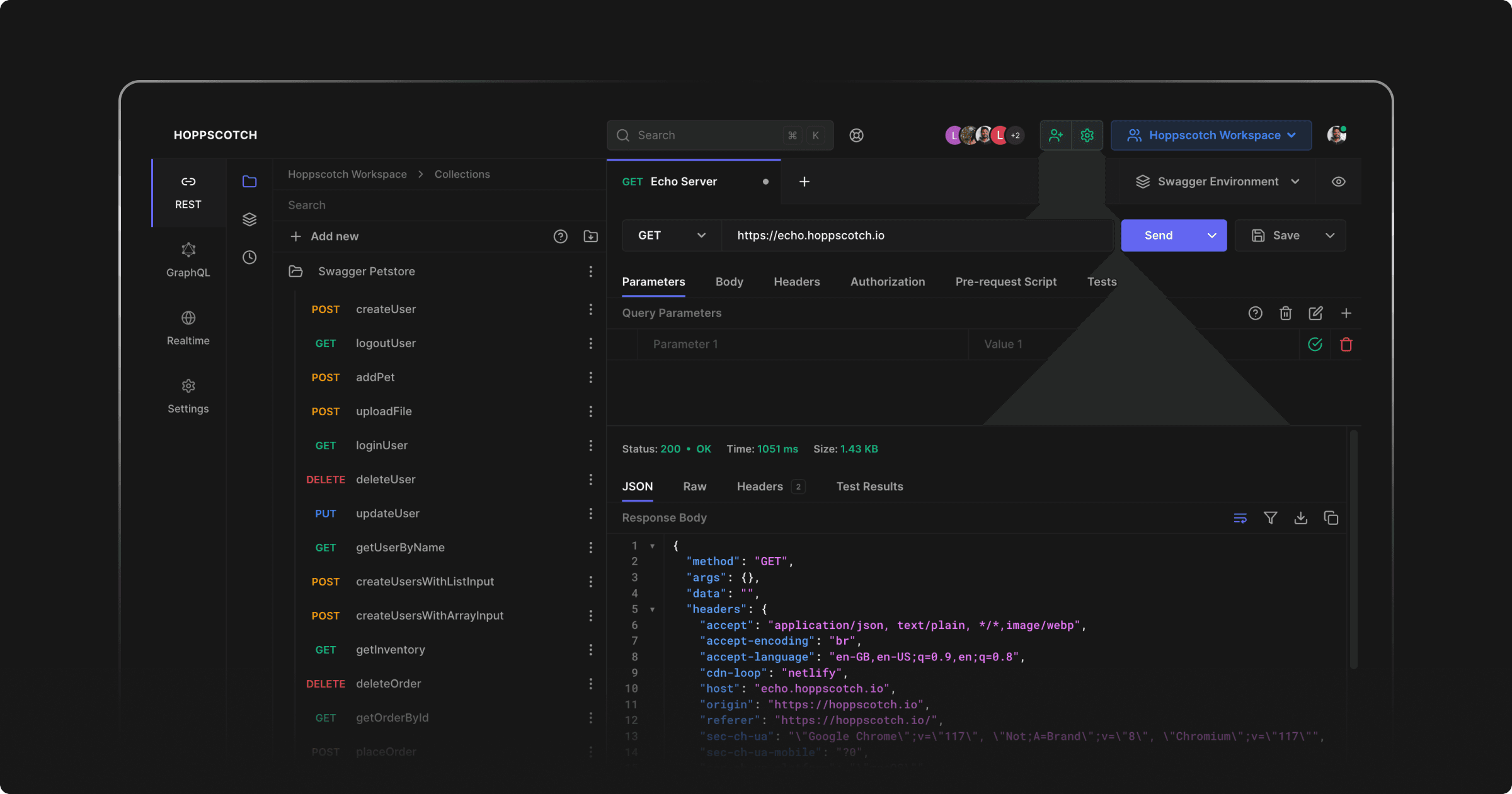Expand the Hoppscotch Workspace dropdown
The width and height of the screenshot is (1512, 794).
pyautogui.click(x=1211, y=135)
